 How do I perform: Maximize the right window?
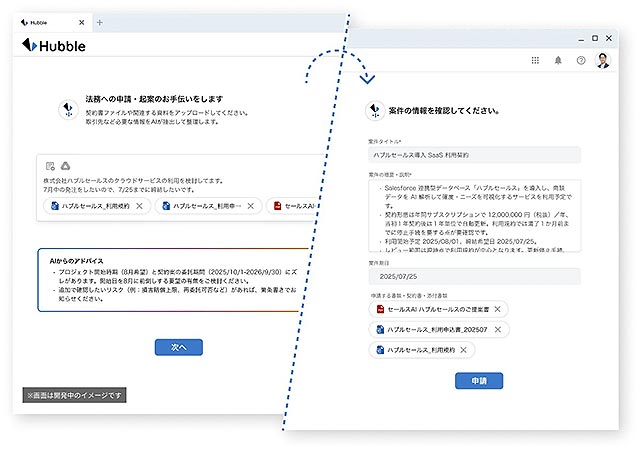(595, 38)
